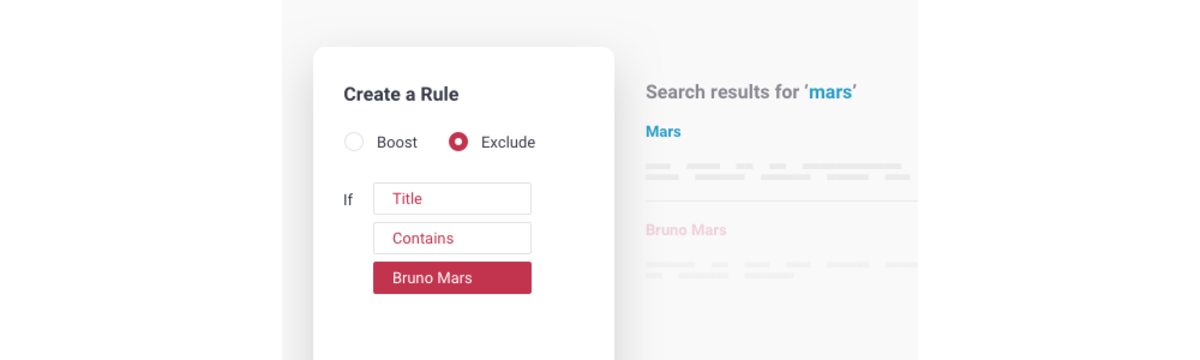Click the If condition label
This screenshot has width=1200, height=360.
coord(348,199)
